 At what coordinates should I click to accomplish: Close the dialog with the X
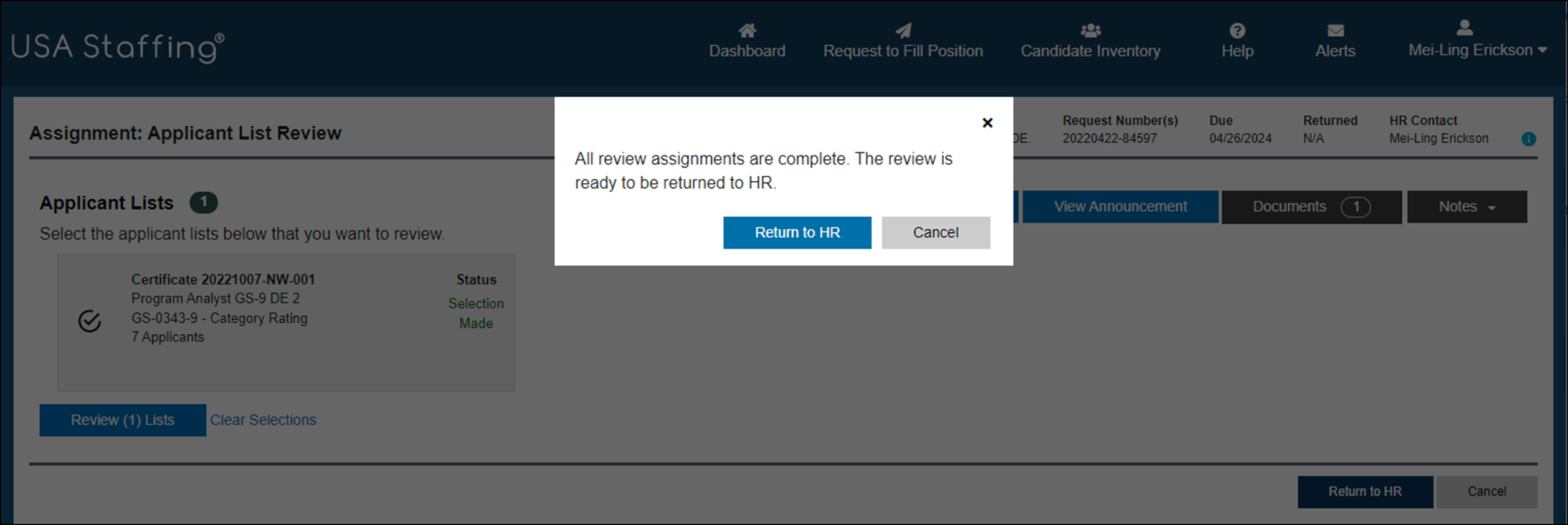[x=987, y=123]
